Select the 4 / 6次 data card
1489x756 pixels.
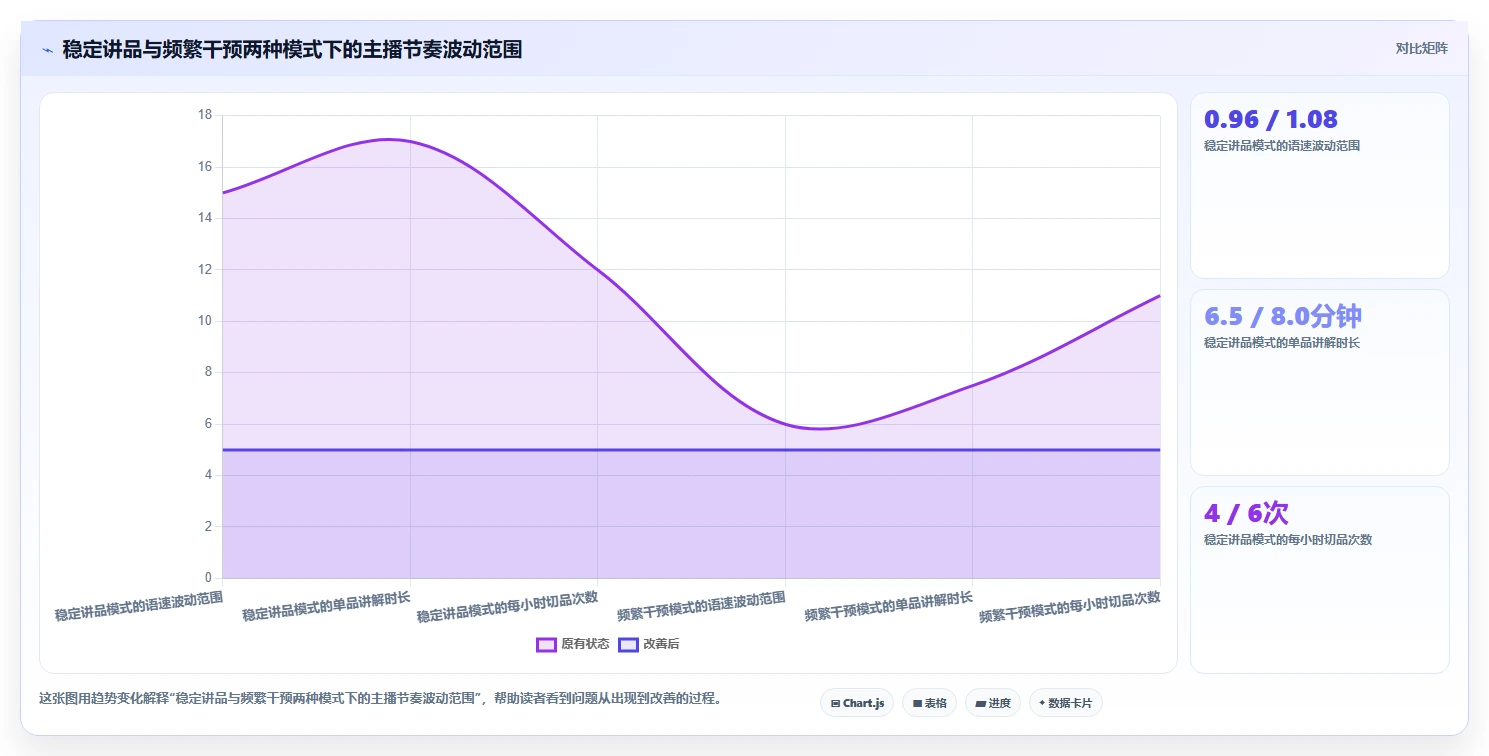[1319, 580]
